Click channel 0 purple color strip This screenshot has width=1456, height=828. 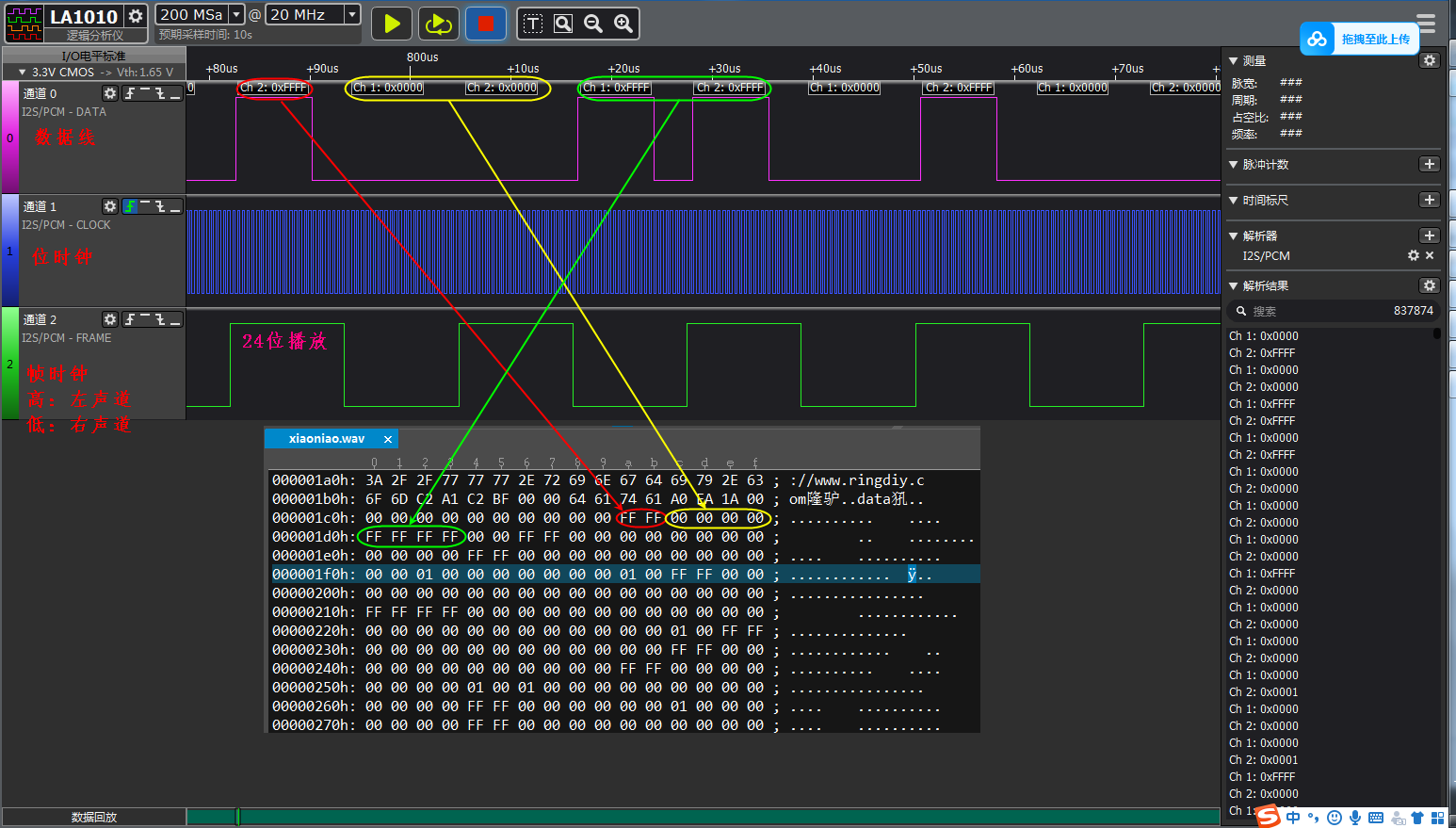pyautogui.click(x=9, y=137)
